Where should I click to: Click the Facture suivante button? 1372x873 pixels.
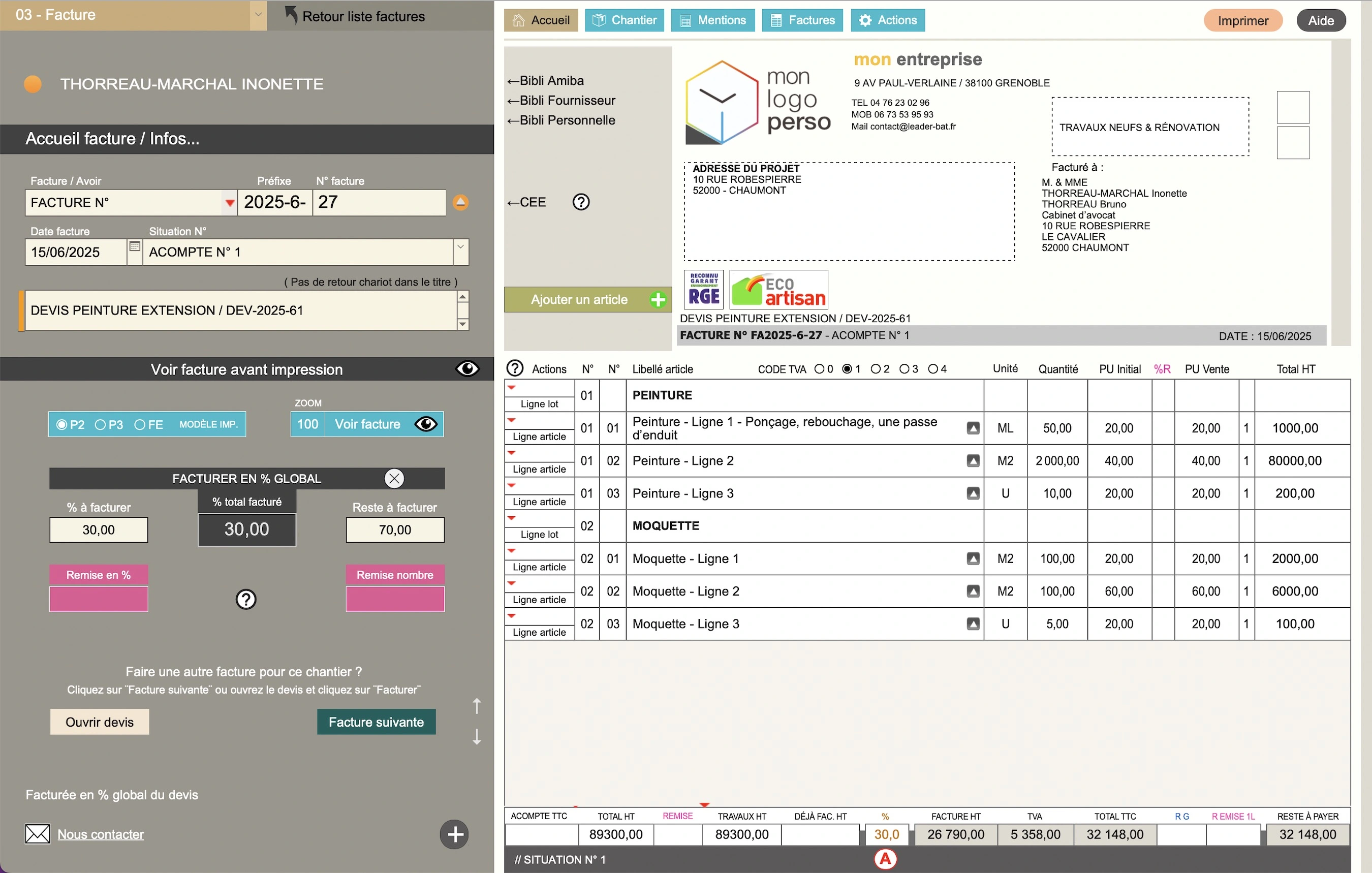coord(376,722)
